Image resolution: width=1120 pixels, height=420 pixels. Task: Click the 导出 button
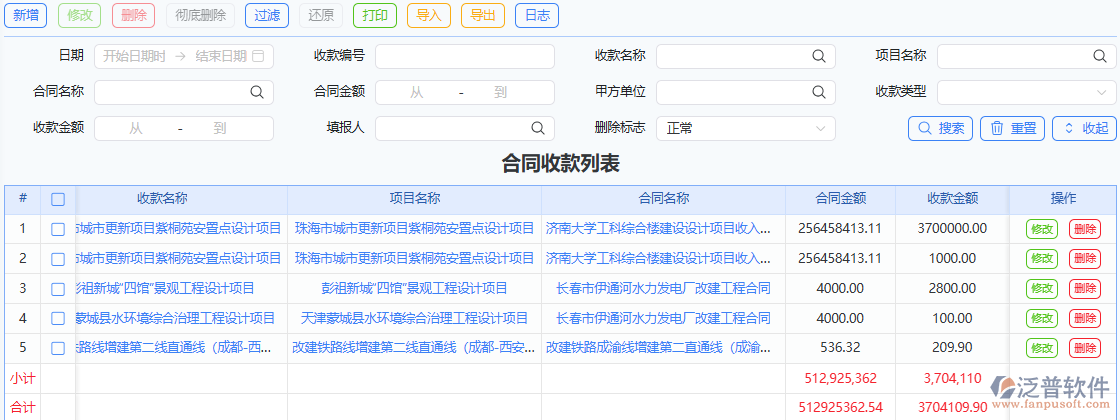(483, 16)
